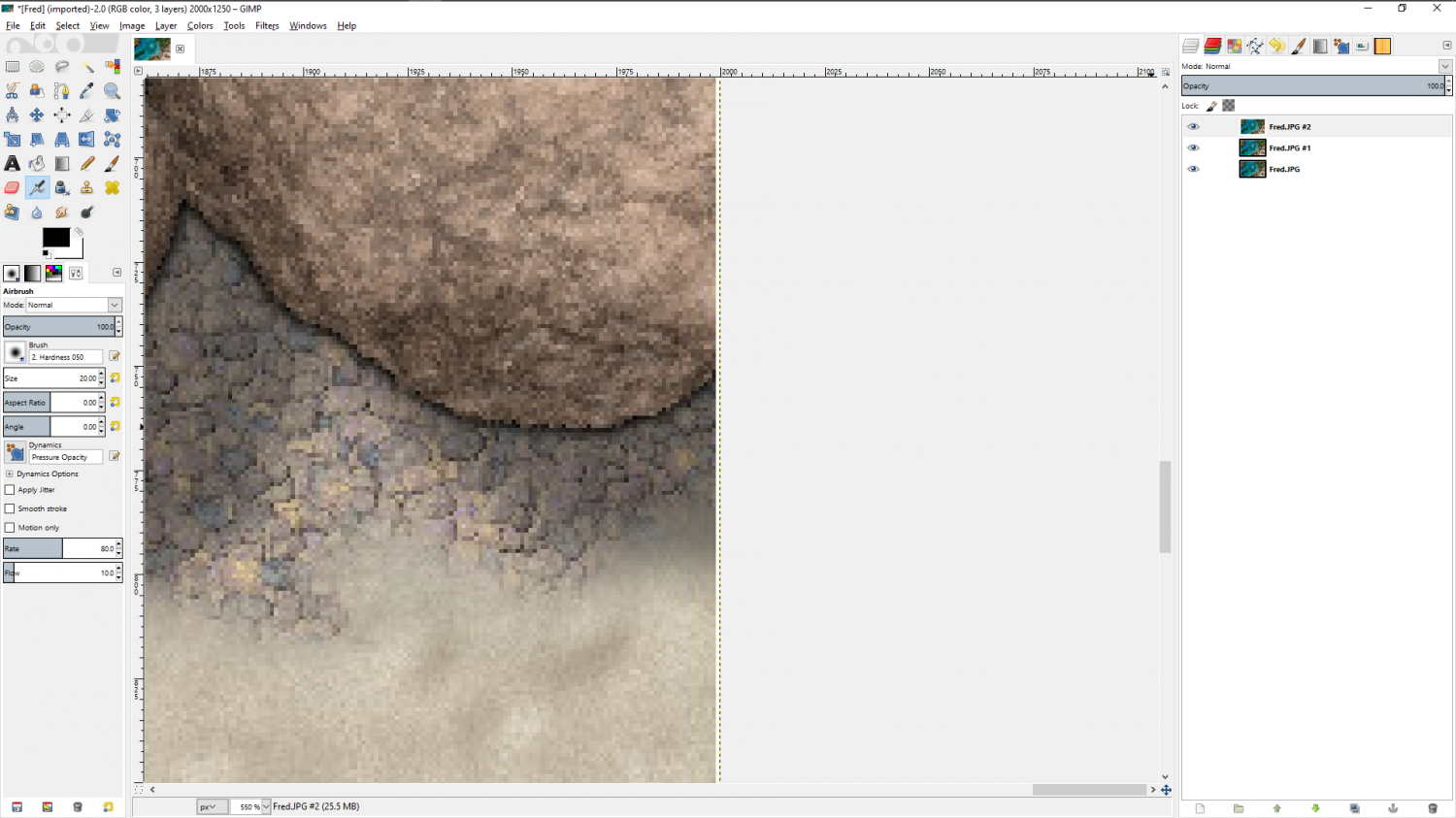Enable the Smooth stroke checkbox

[x=10, y=508]
